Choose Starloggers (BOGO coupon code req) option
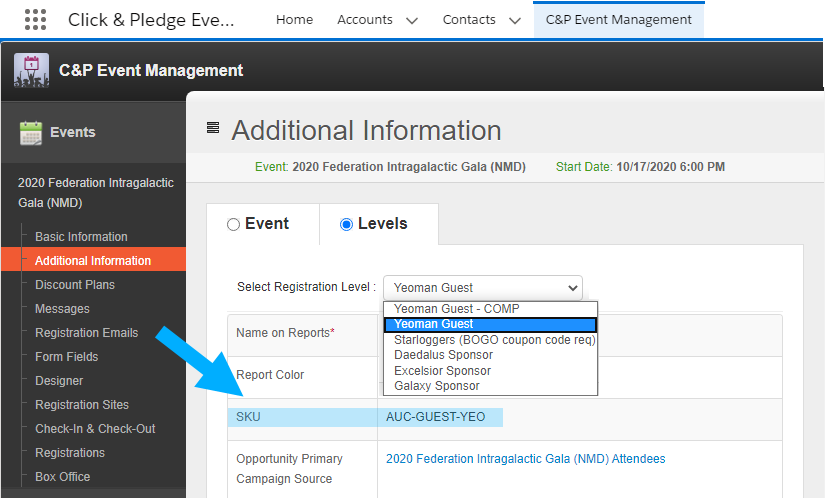Screen dimensions: 825x498 (x=495, y=340)
